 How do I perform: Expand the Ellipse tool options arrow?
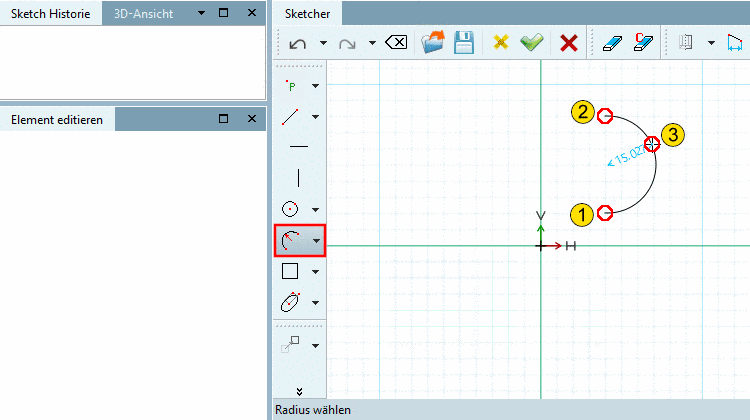[316, 302]
